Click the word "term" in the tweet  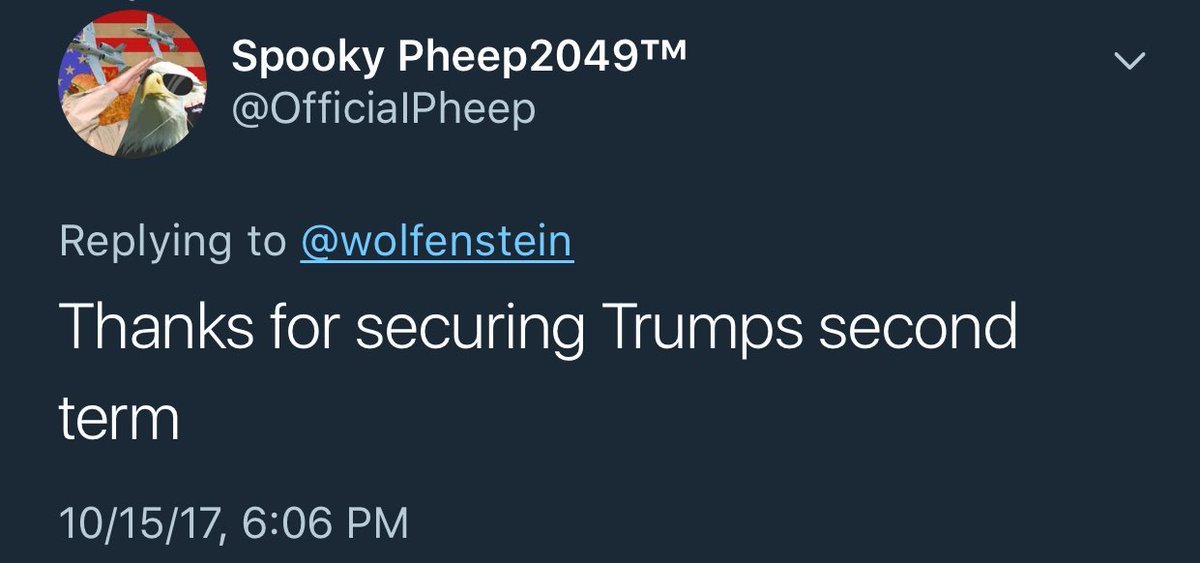pyautogui.click(x=118, y=421)
